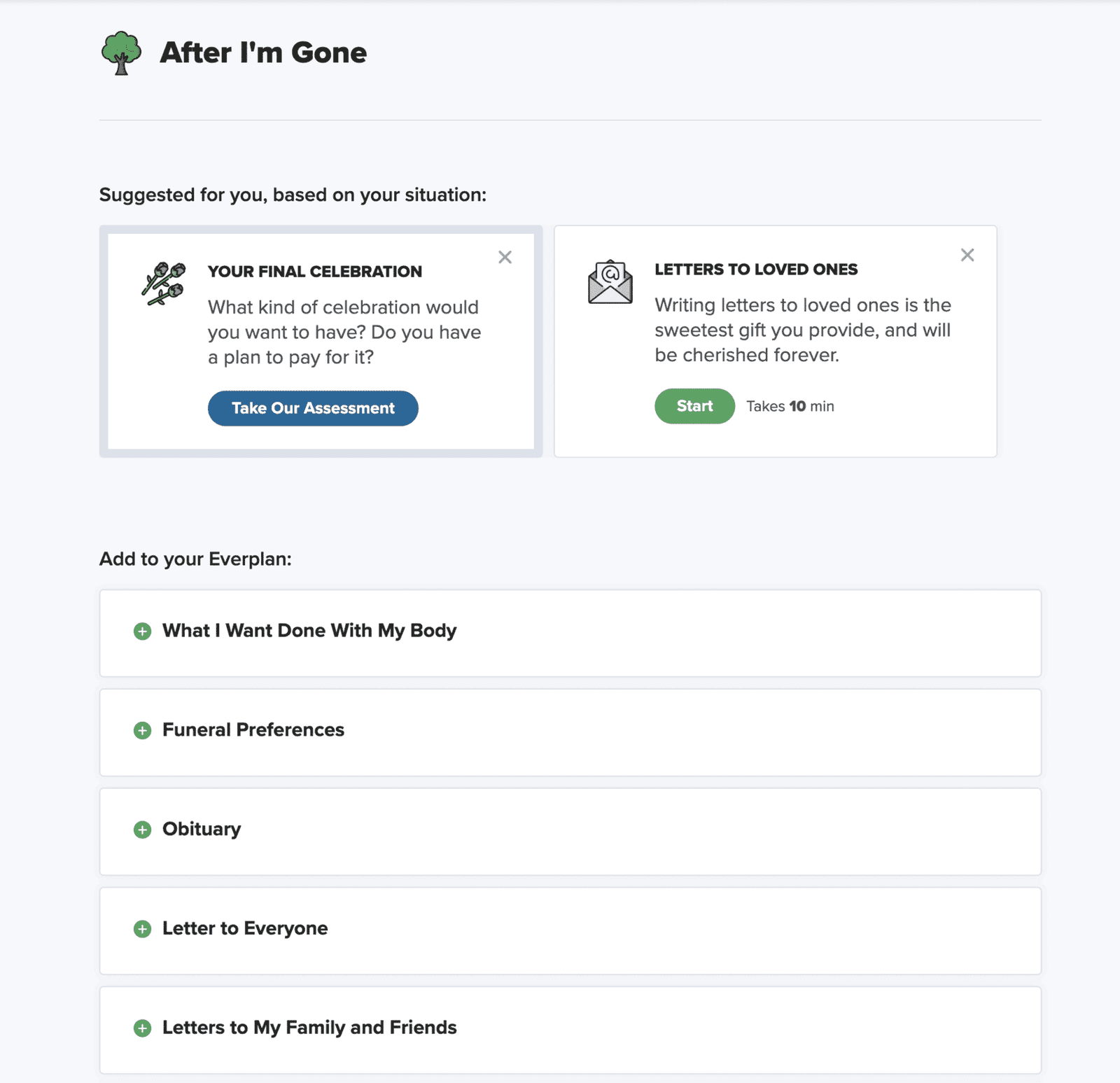Screen dimensions: 1120x1083
Task: Expand the Letter to Everyone section
Action: point(245,928)
